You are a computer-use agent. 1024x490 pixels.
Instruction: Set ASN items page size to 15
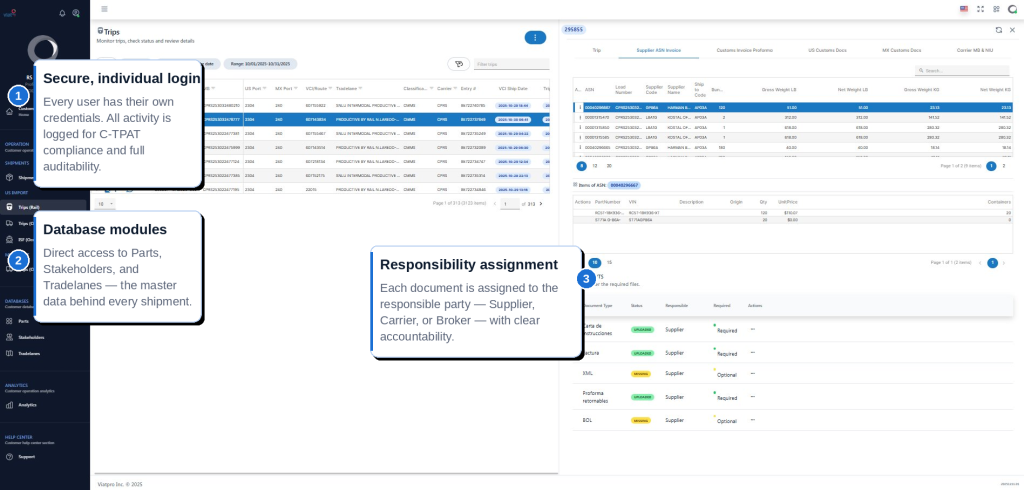coord(609,263)
